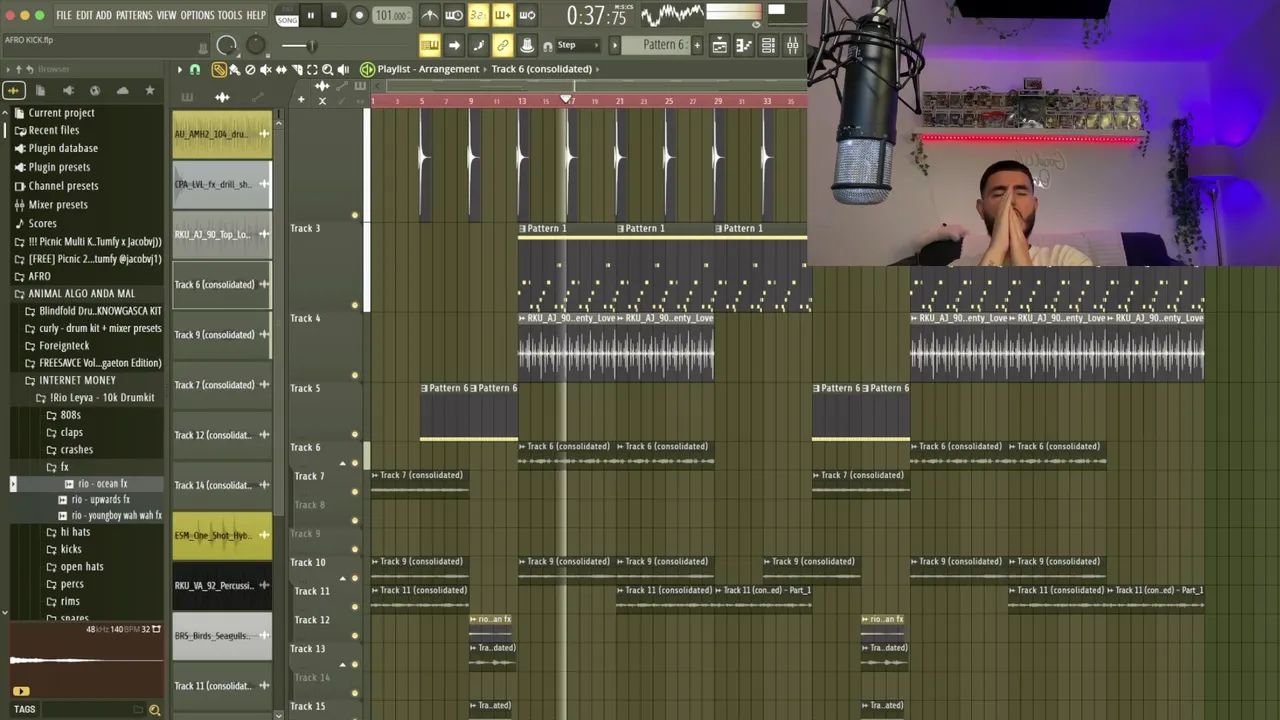Toggle blend recording overdub icon
This screenshot has width=1280, height=720.
pos(502,15)
